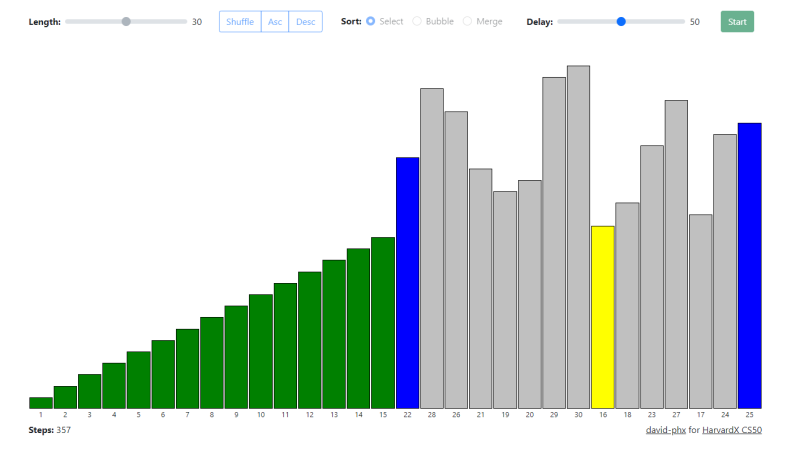Click the gray bar labeled 17
This screenshot has height=450, width=800.
tap(701, 312)
